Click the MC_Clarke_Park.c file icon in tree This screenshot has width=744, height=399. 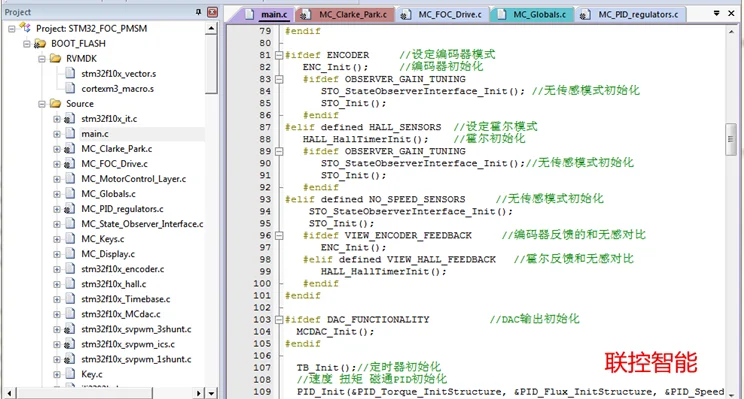pos(69,148)
